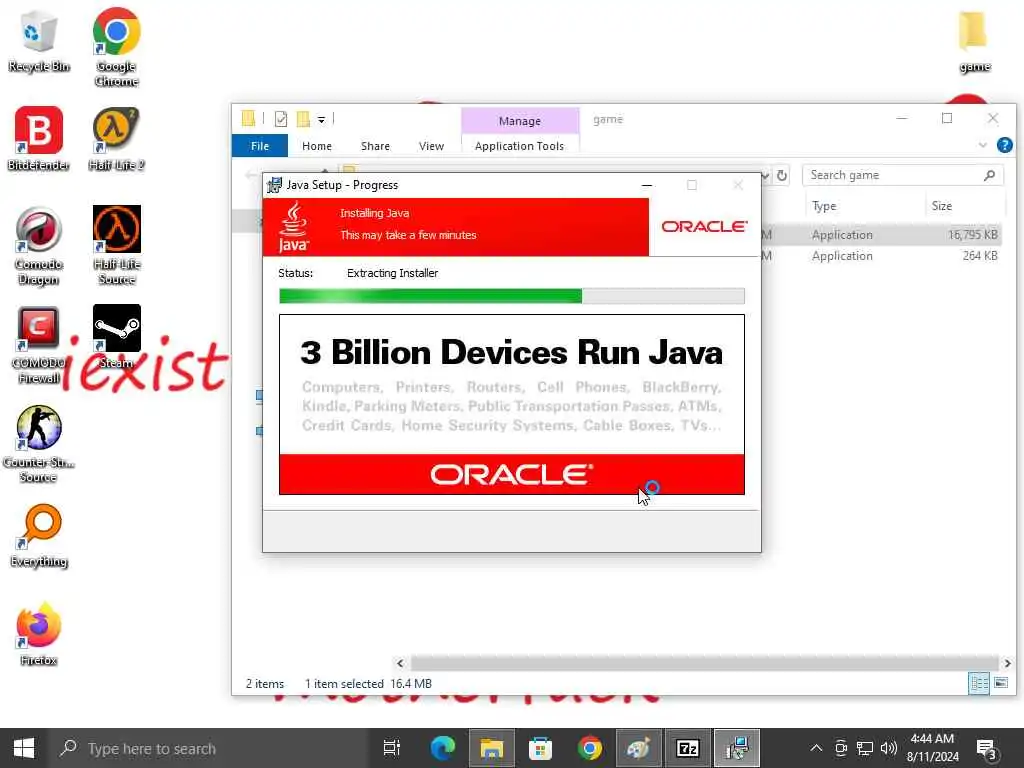The width and height of the screenshot is (1024, 768).
Task: Open the Paint taskbar icon
Action: click(639, 748)
